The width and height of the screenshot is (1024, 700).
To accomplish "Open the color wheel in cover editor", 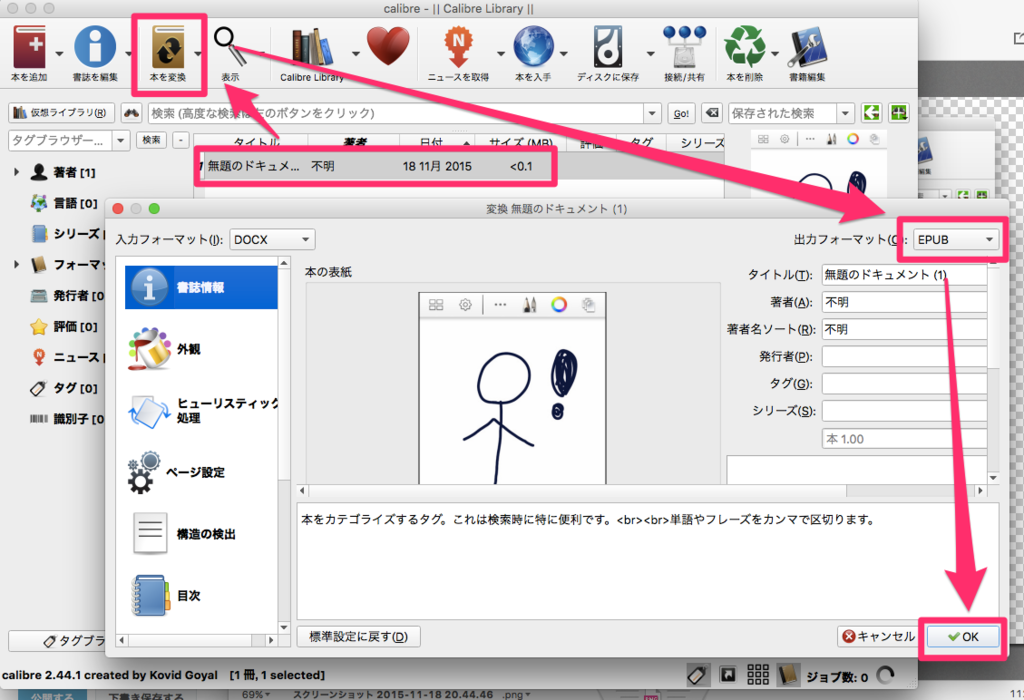I will tap(558, 305).
